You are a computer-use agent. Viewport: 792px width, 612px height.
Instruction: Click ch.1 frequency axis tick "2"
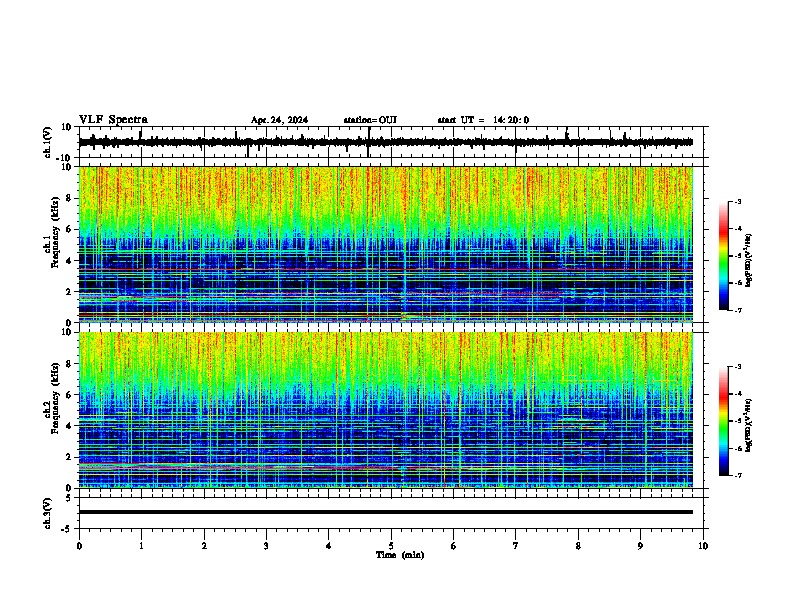click(x=70, y=291)
